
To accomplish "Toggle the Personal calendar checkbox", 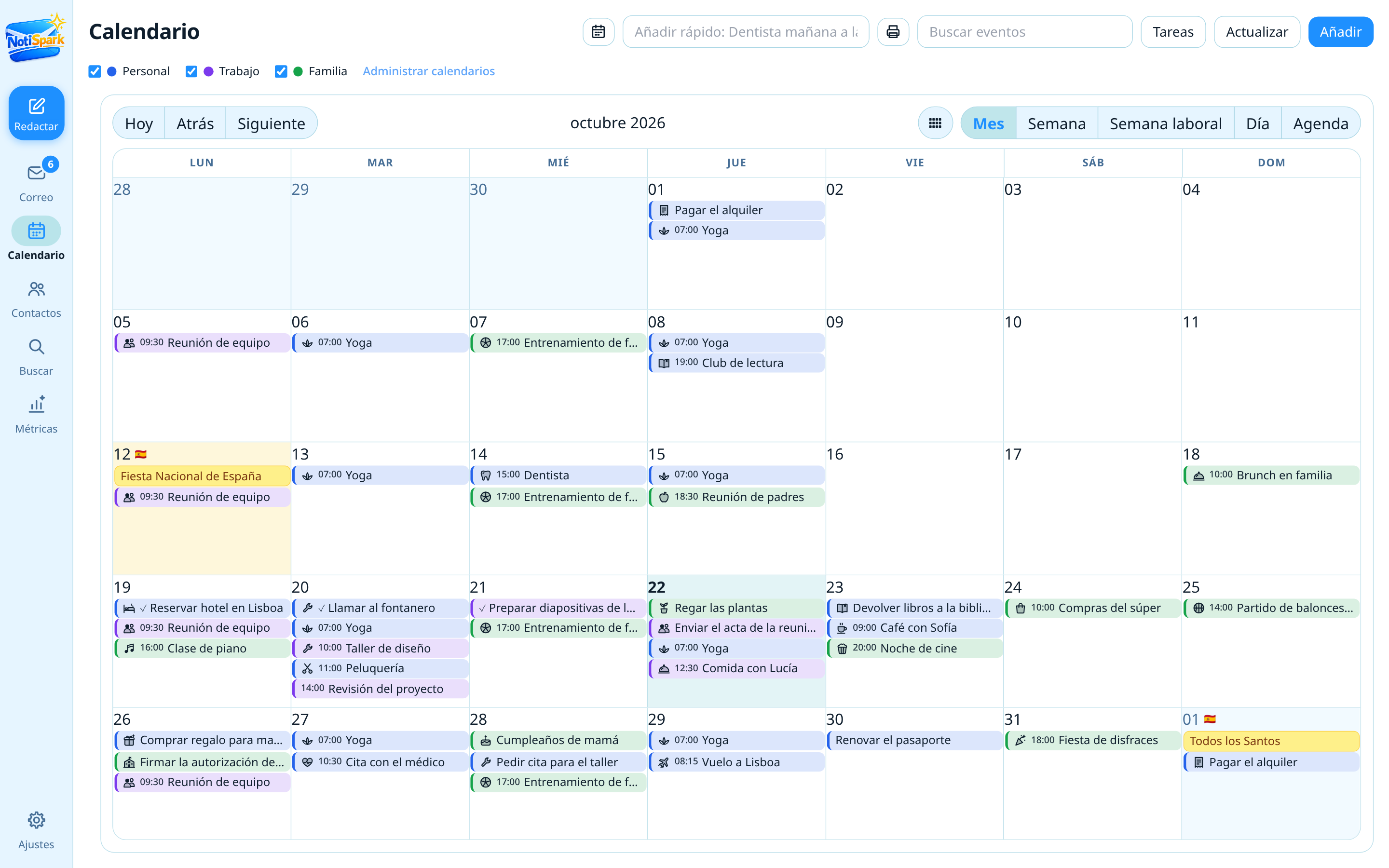I will pos(95,71).
